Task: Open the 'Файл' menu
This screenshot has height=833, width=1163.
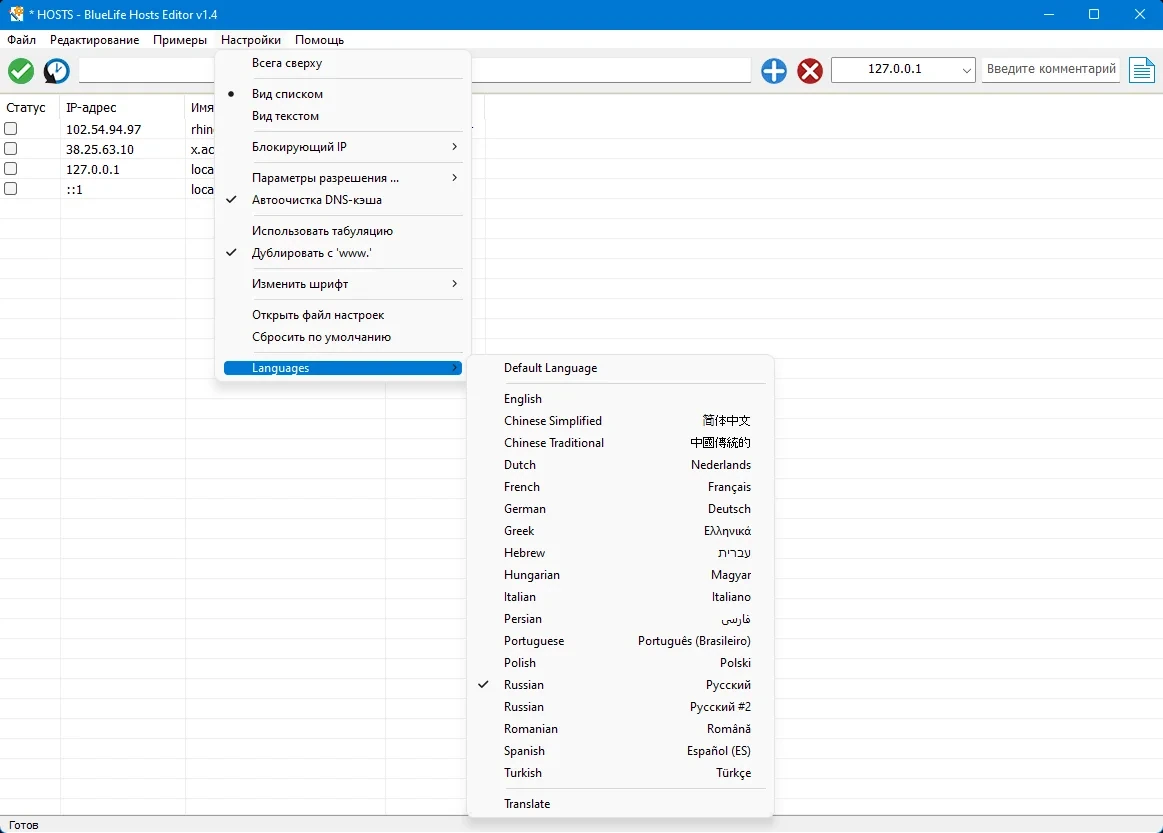Action: click(22, 40)
